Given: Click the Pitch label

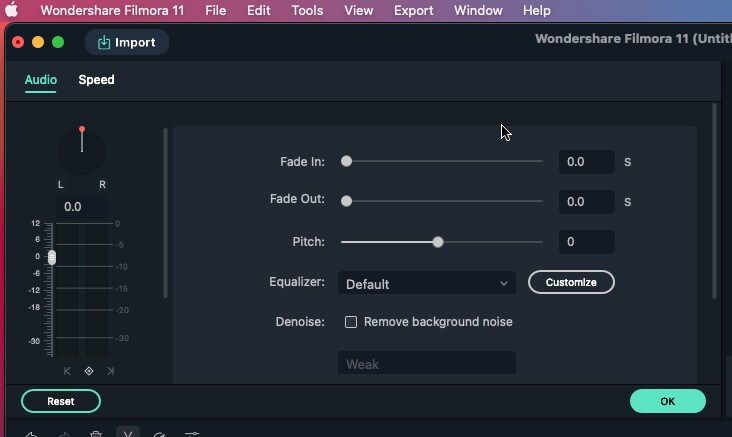Looking at the screenshot, I should click(309, 242).
